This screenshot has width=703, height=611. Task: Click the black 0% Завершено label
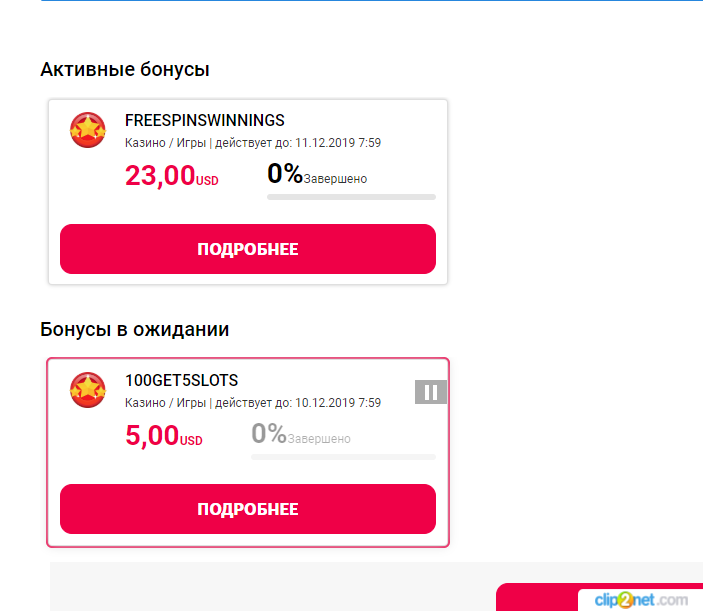coord(317,174)
